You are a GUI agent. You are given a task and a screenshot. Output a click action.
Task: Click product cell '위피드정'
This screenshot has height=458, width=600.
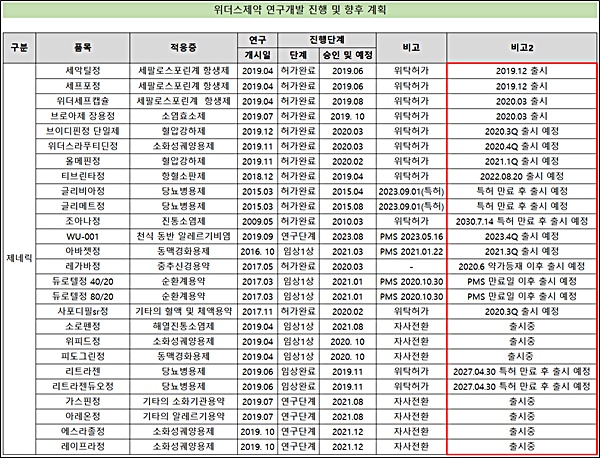click(x=83, y=342)
